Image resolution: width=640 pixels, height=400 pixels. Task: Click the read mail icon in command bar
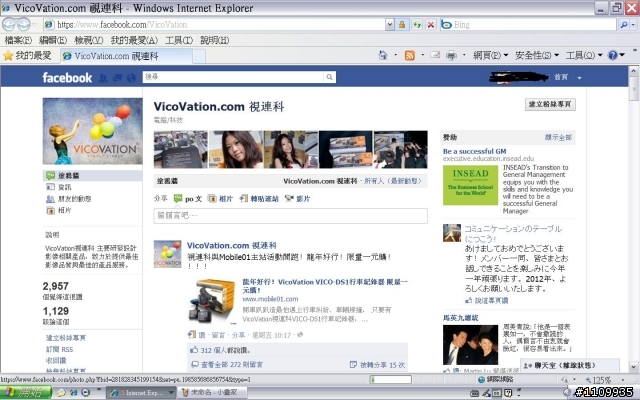click(x=435, y=55)
